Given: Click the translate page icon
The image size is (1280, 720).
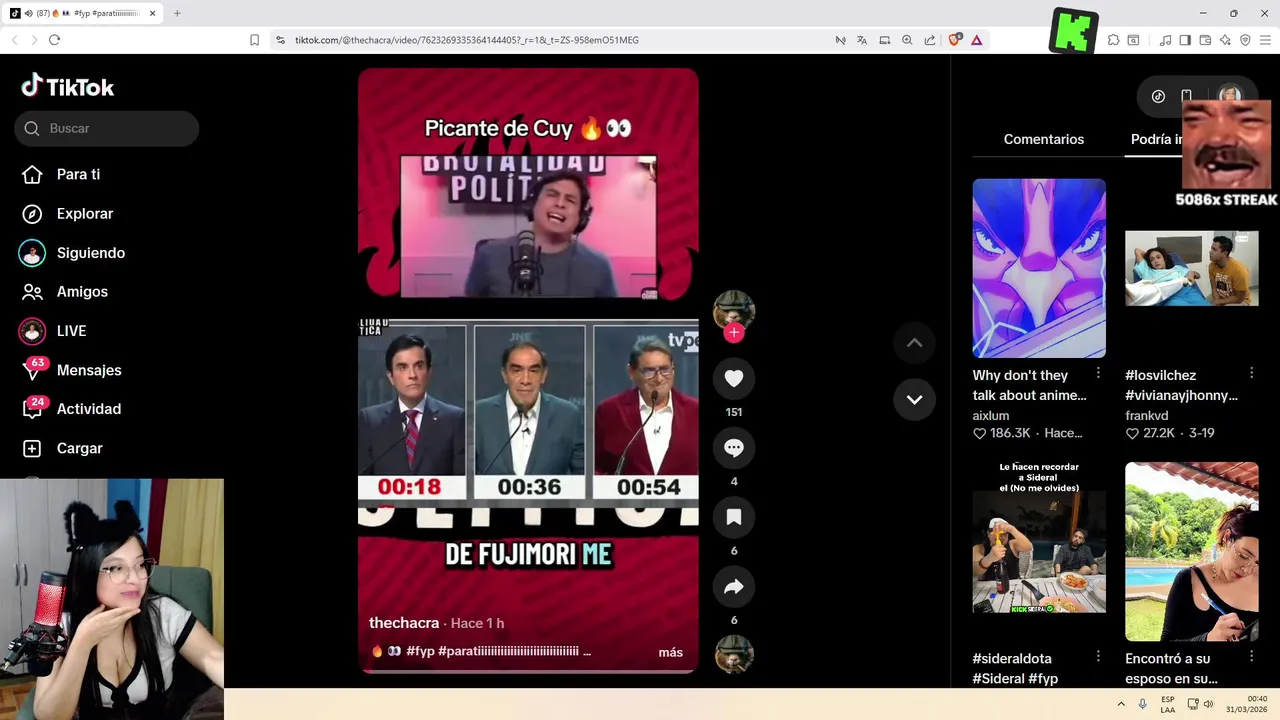Looking at the screenshot, I should (x=862, y=40).
